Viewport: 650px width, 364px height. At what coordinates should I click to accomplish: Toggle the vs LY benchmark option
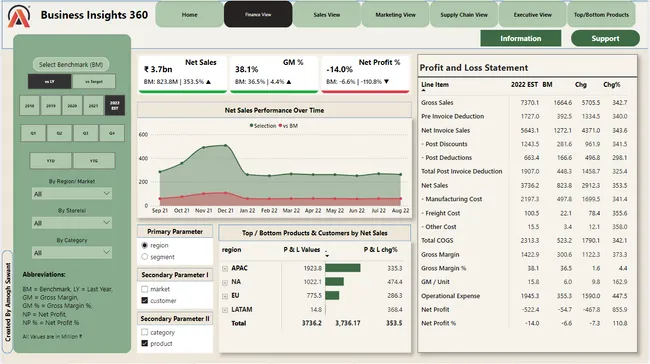[49, 82]
